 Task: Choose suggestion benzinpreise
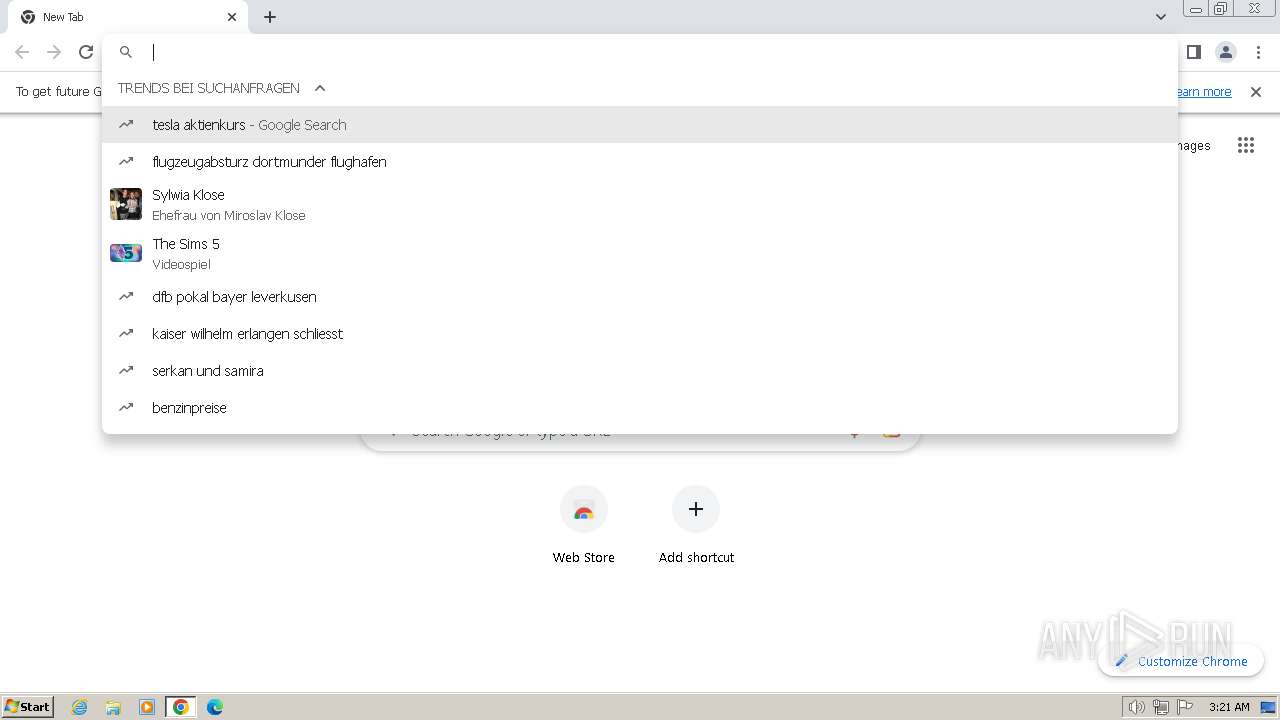pos(640,408)
